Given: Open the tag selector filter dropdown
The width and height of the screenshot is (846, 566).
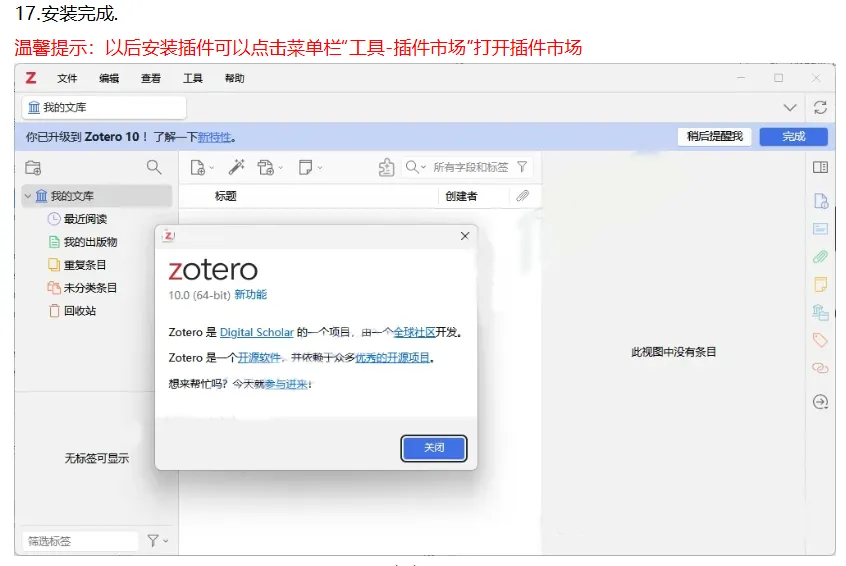Looking at the screenshot, I should point(157,541).
